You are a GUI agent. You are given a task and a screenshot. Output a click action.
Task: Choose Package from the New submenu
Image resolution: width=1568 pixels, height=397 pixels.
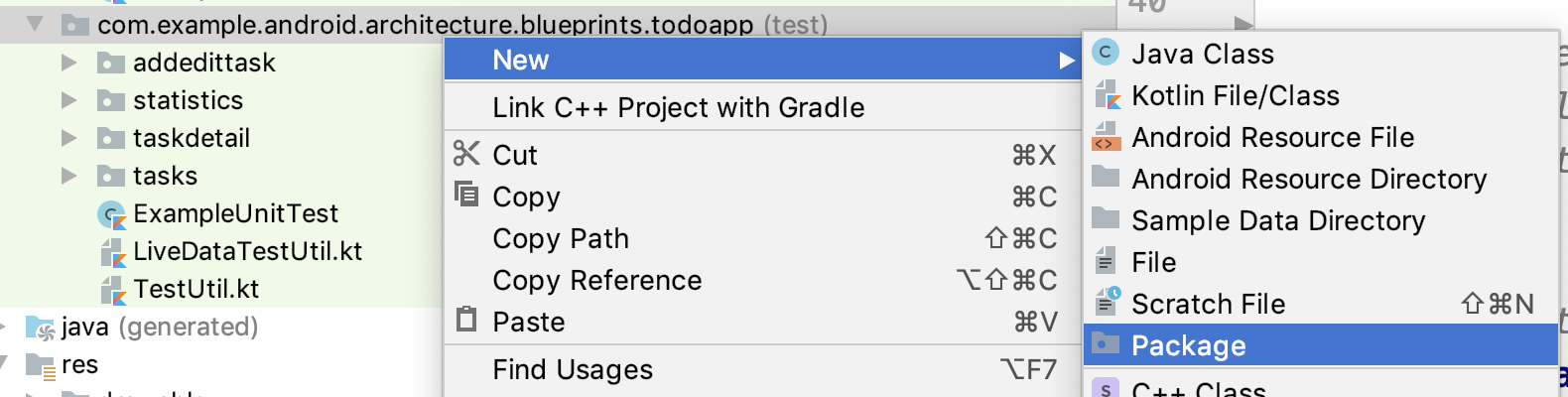point(1188,345)
